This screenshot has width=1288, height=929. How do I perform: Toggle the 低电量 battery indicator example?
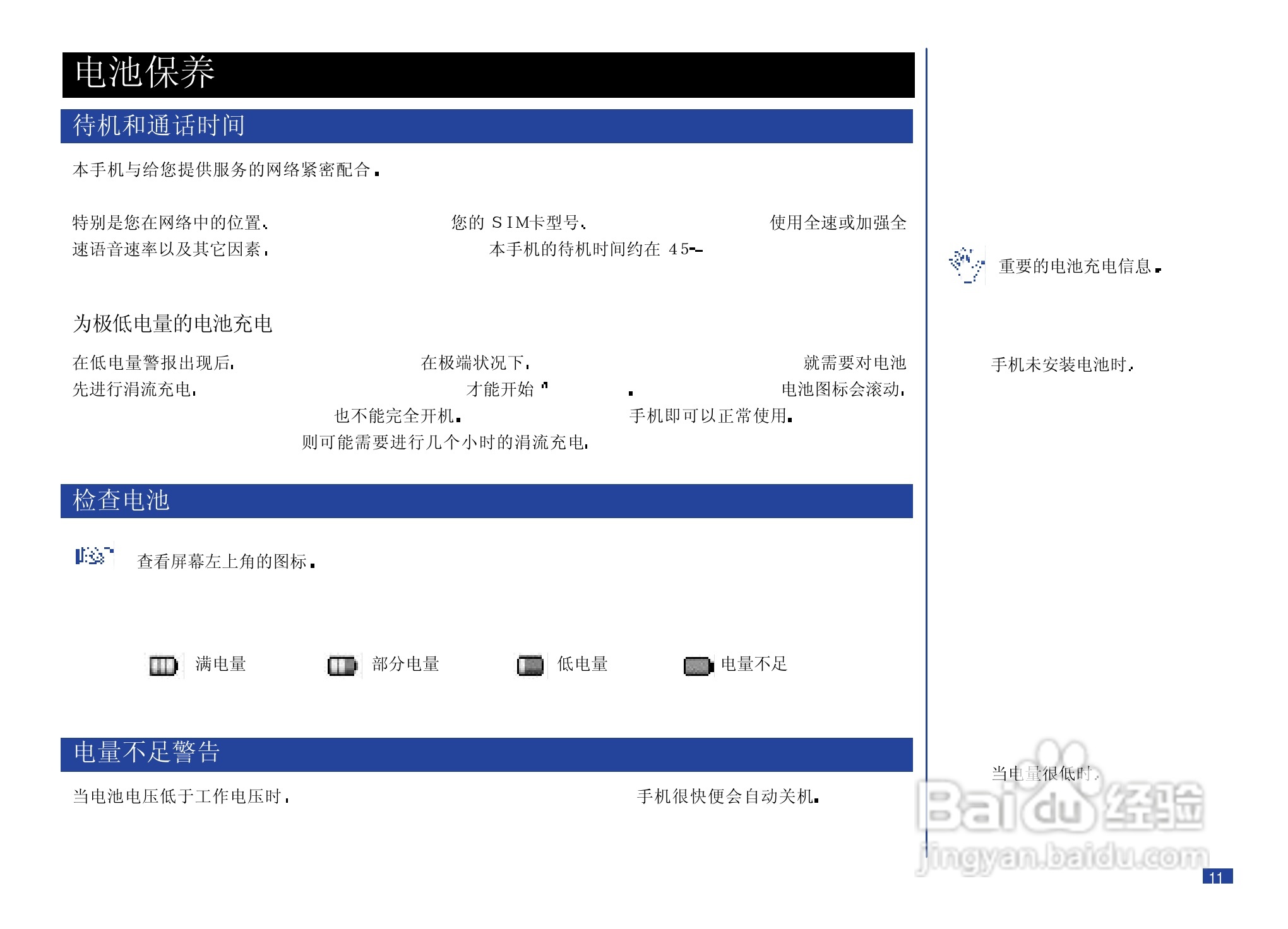530,664
